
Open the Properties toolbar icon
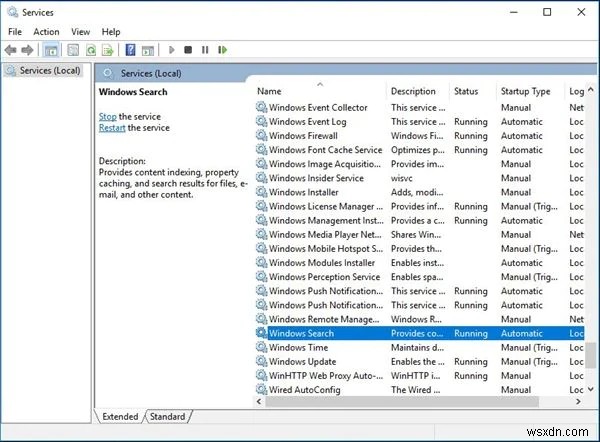(73, 50)
